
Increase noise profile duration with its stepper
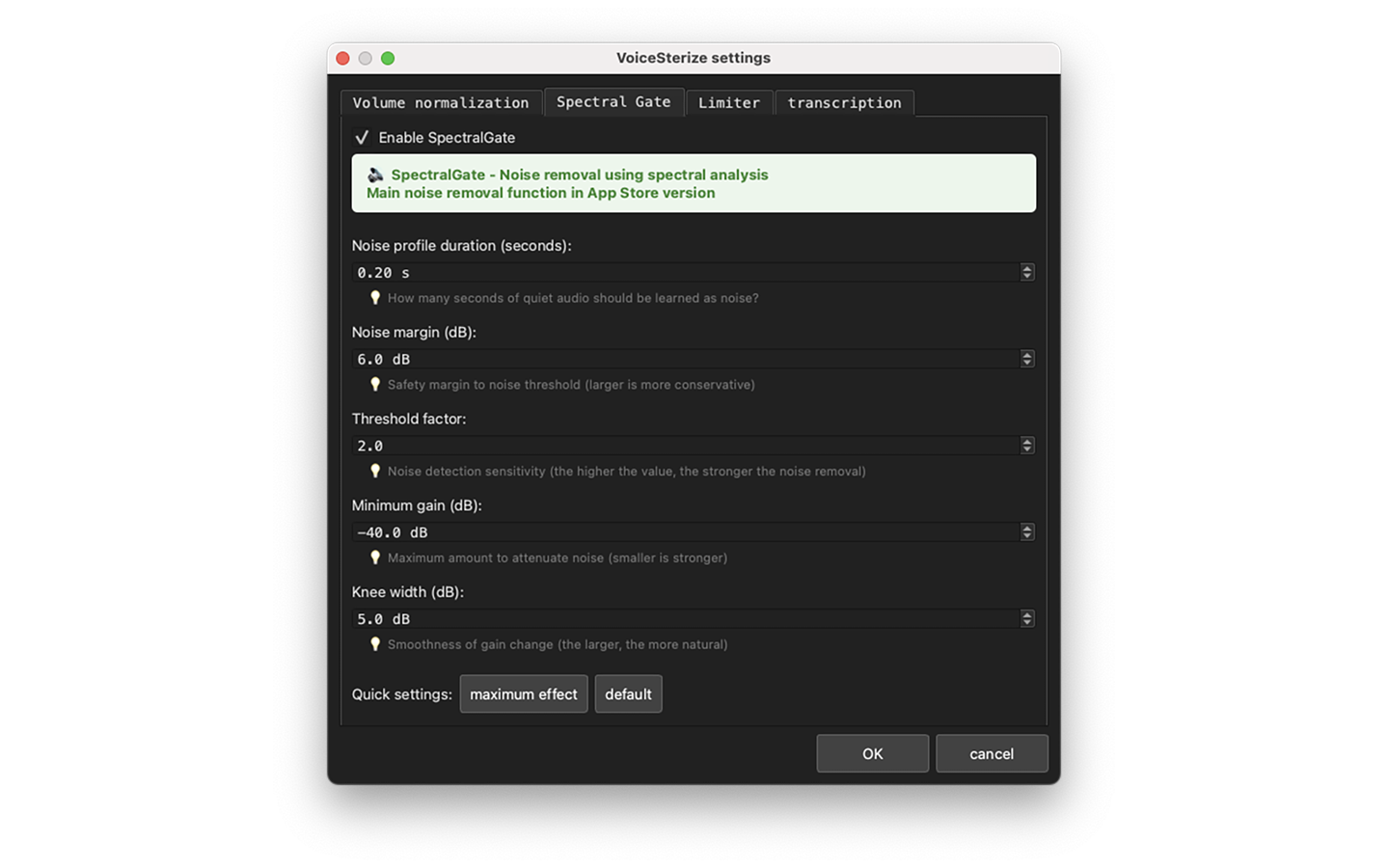click(1026, 268)
